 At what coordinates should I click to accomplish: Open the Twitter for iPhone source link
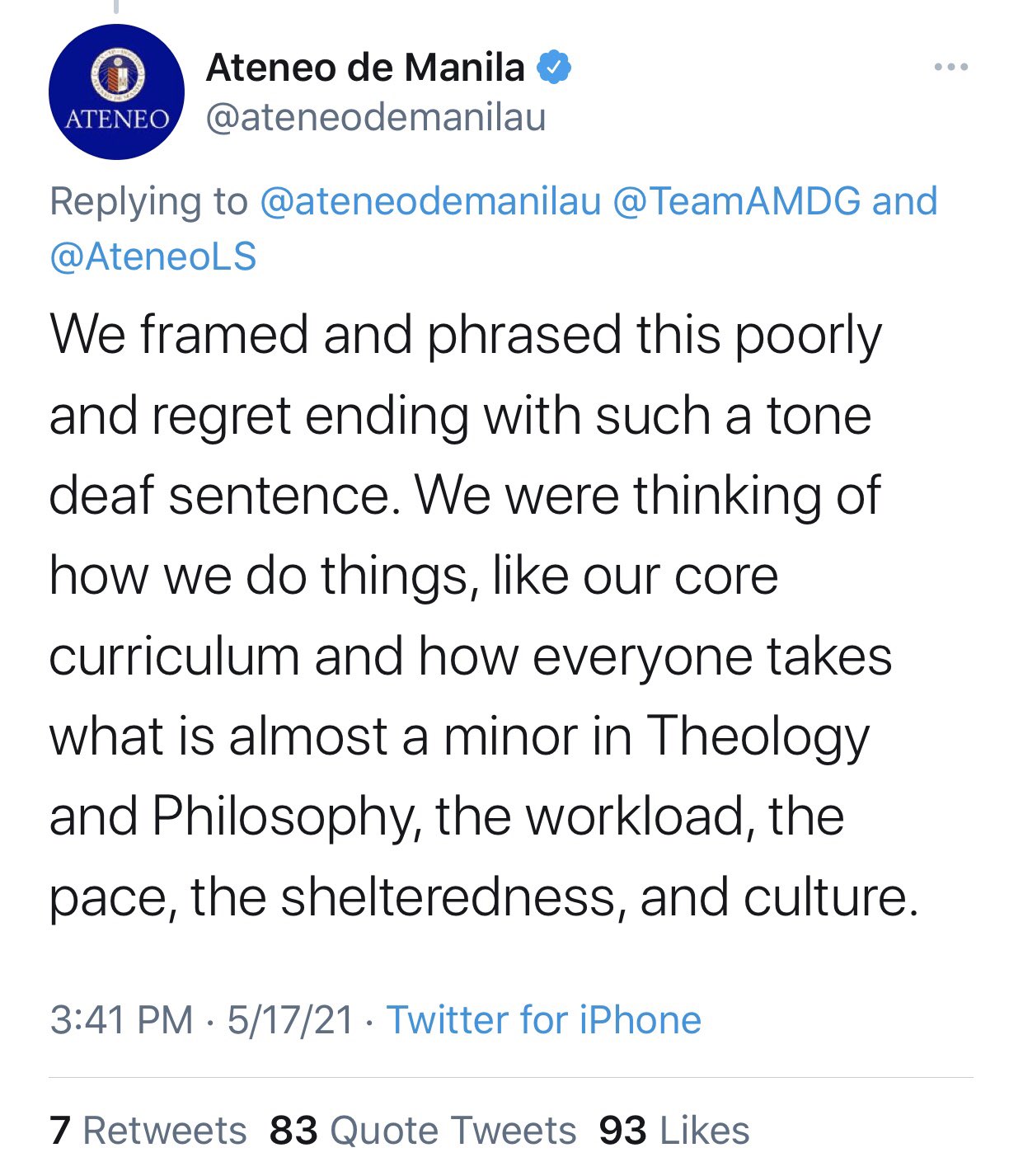coord(543,1019)
